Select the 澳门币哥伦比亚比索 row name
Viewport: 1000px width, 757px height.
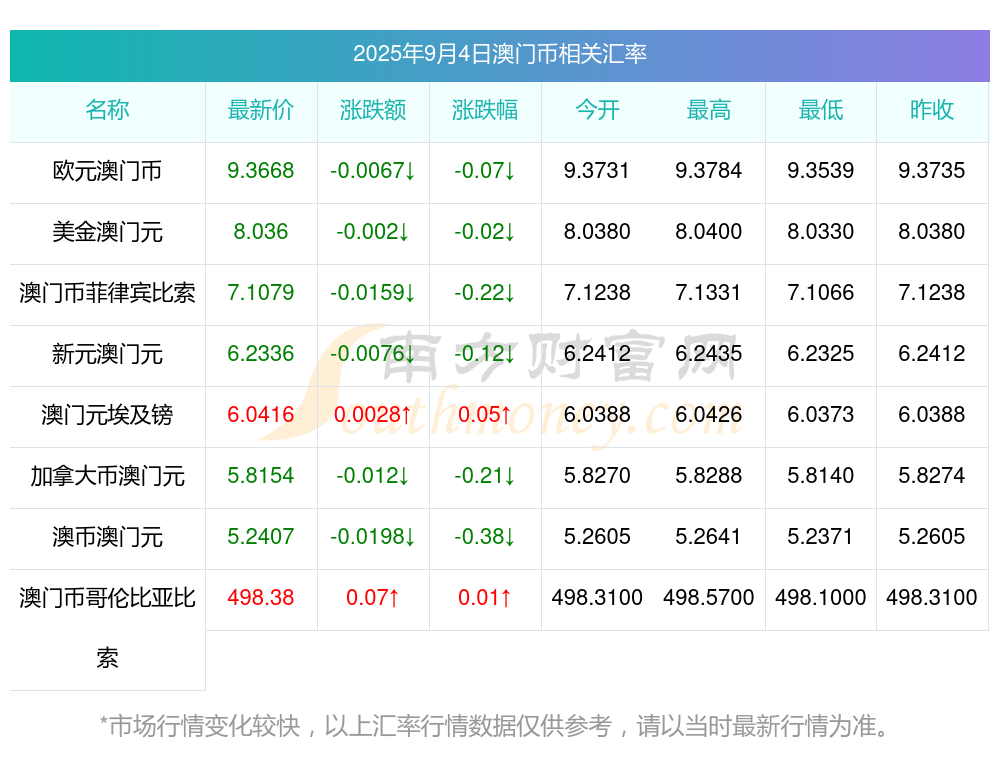point(107,628)
